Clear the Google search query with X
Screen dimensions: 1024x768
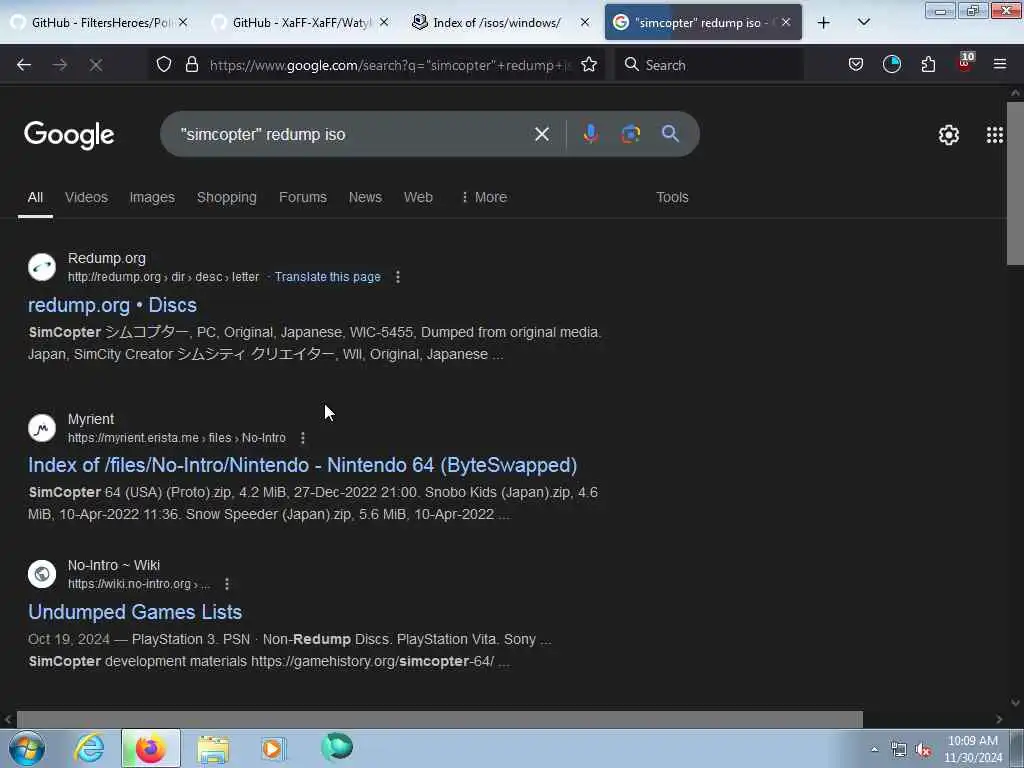point(541,134)
